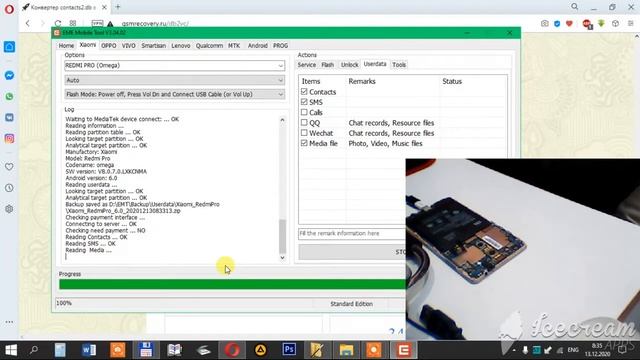The image size is (640, 360).
Task: Open the Windows Start menu
Action: (x=11, y=350)
